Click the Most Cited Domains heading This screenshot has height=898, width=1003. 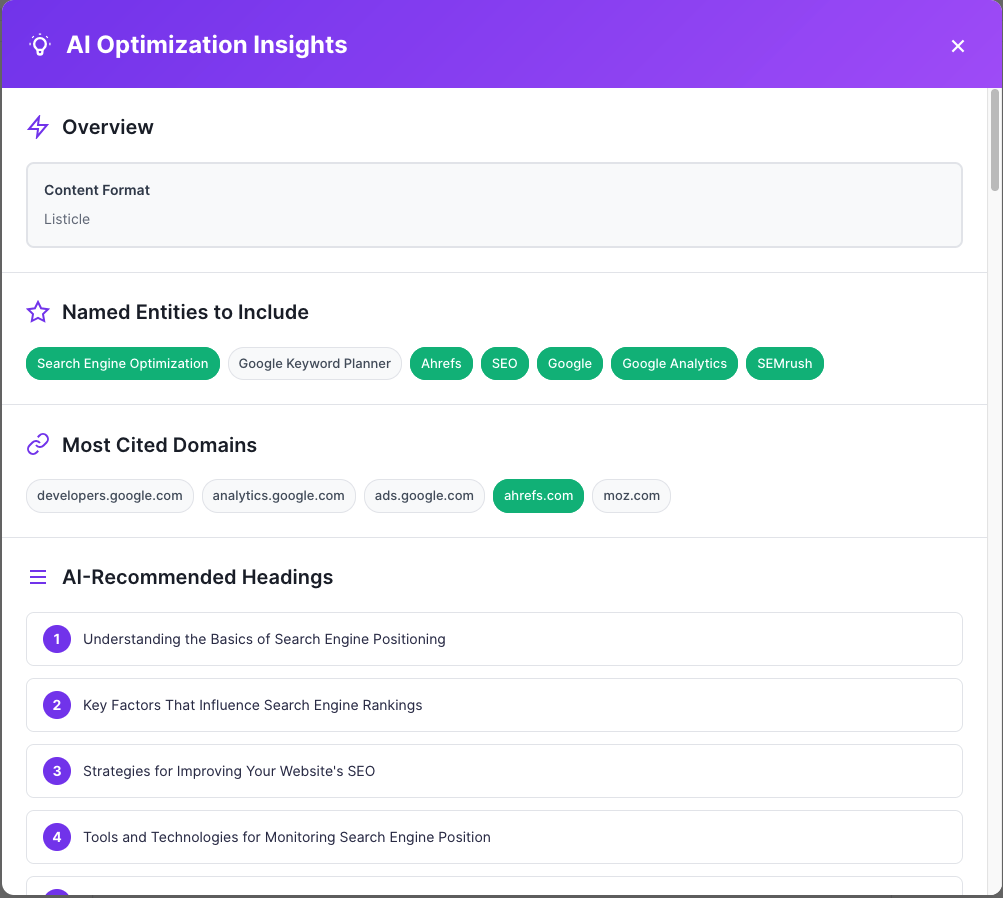tap(159, 445)
